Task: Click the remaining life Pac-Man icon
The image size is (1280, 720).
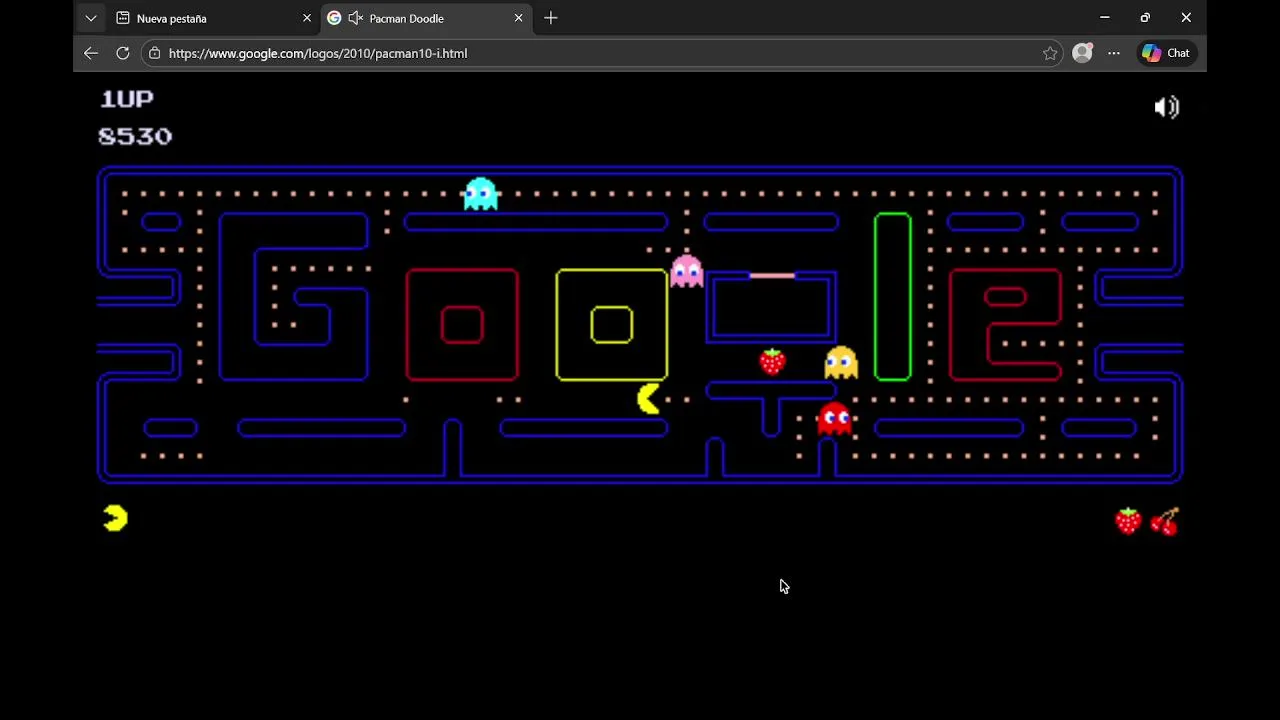Action: tap(115, 518)
